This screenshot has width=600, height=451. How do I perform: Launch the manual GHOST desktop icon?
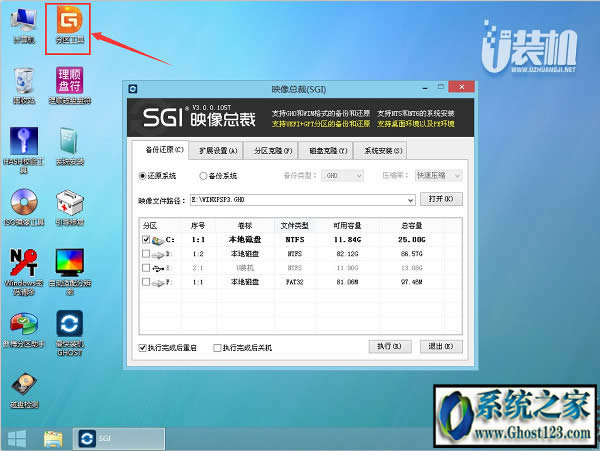tap(69, 328)
